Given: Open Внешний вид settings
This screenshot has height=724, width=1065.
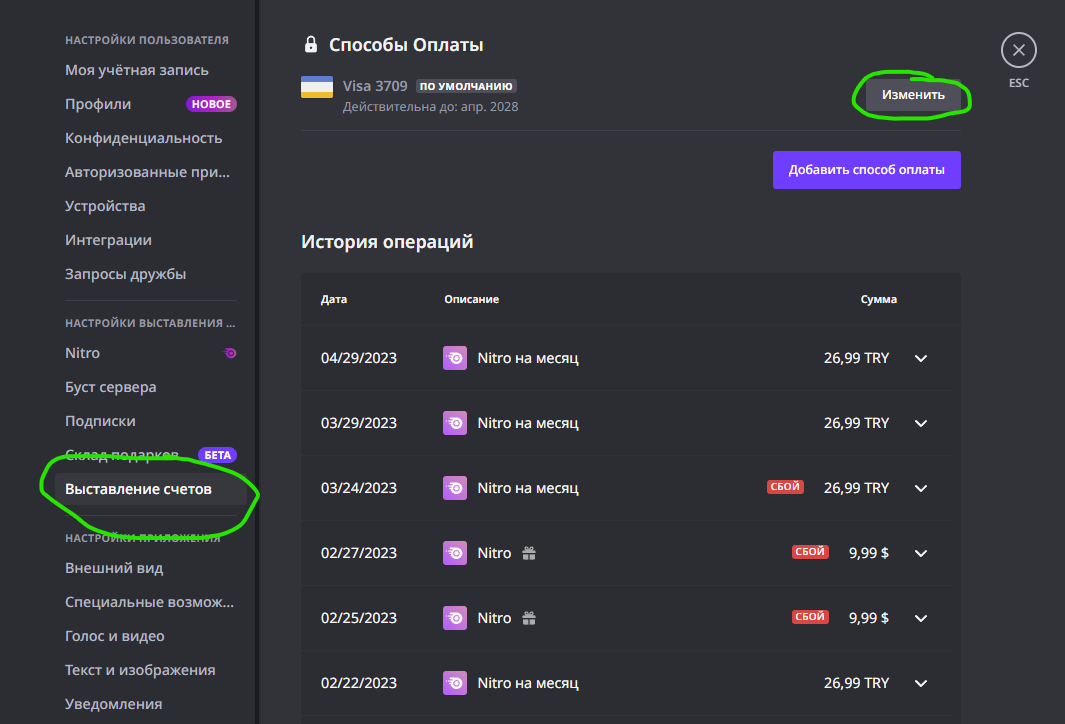Looking at the screenshot, I should point(151,568).
